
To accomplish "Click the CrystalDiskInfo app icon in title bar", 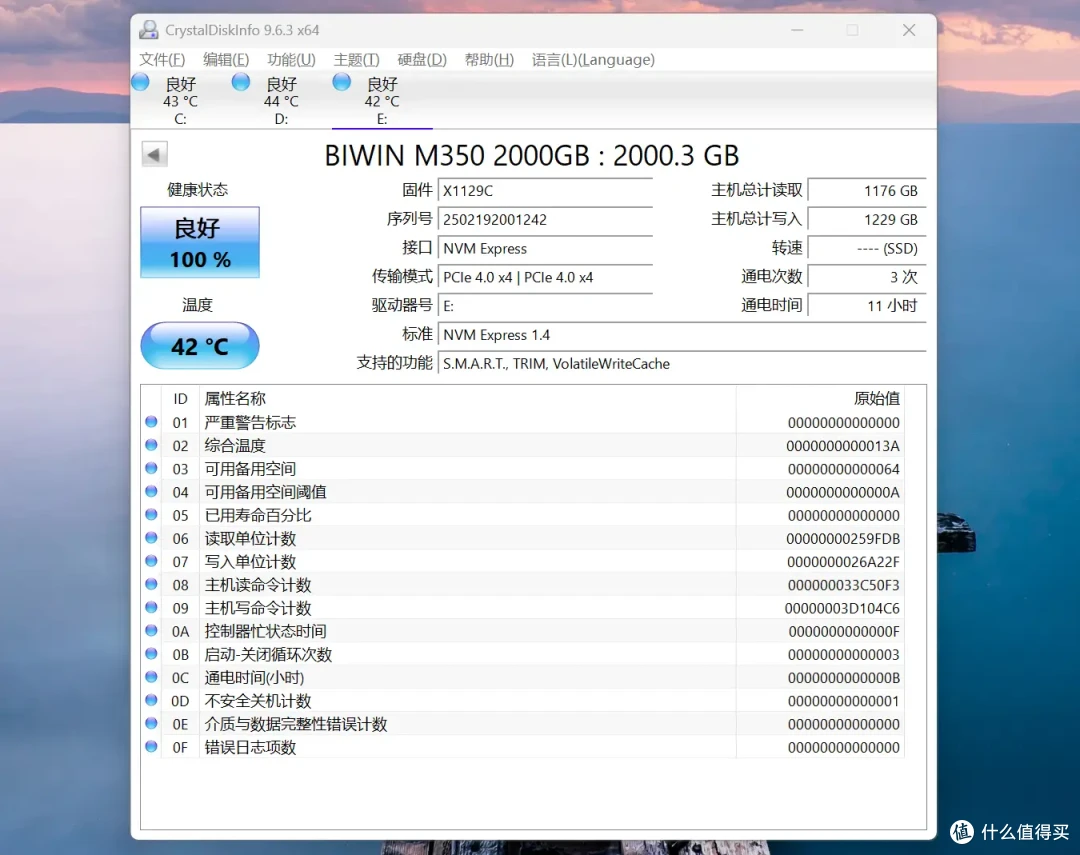I will click(x=148, y=30).
